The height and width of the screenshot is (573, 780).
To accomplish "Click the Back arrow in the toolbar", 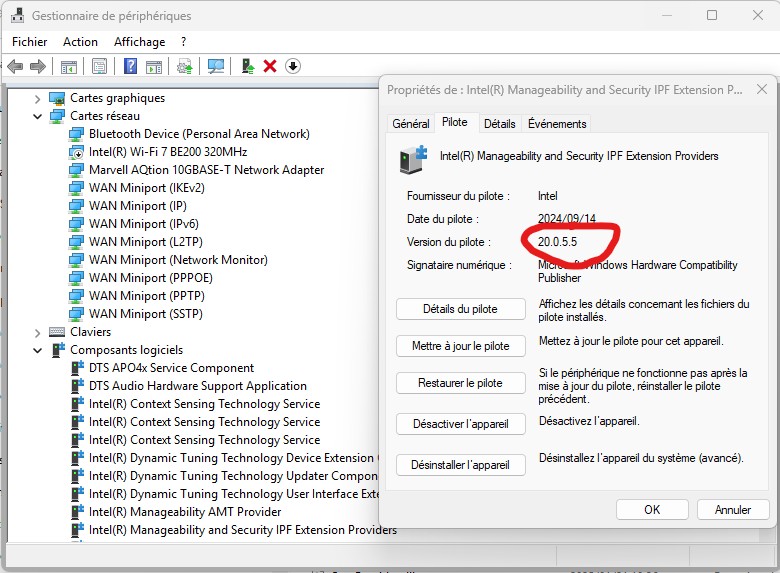I will coord(15,66).
